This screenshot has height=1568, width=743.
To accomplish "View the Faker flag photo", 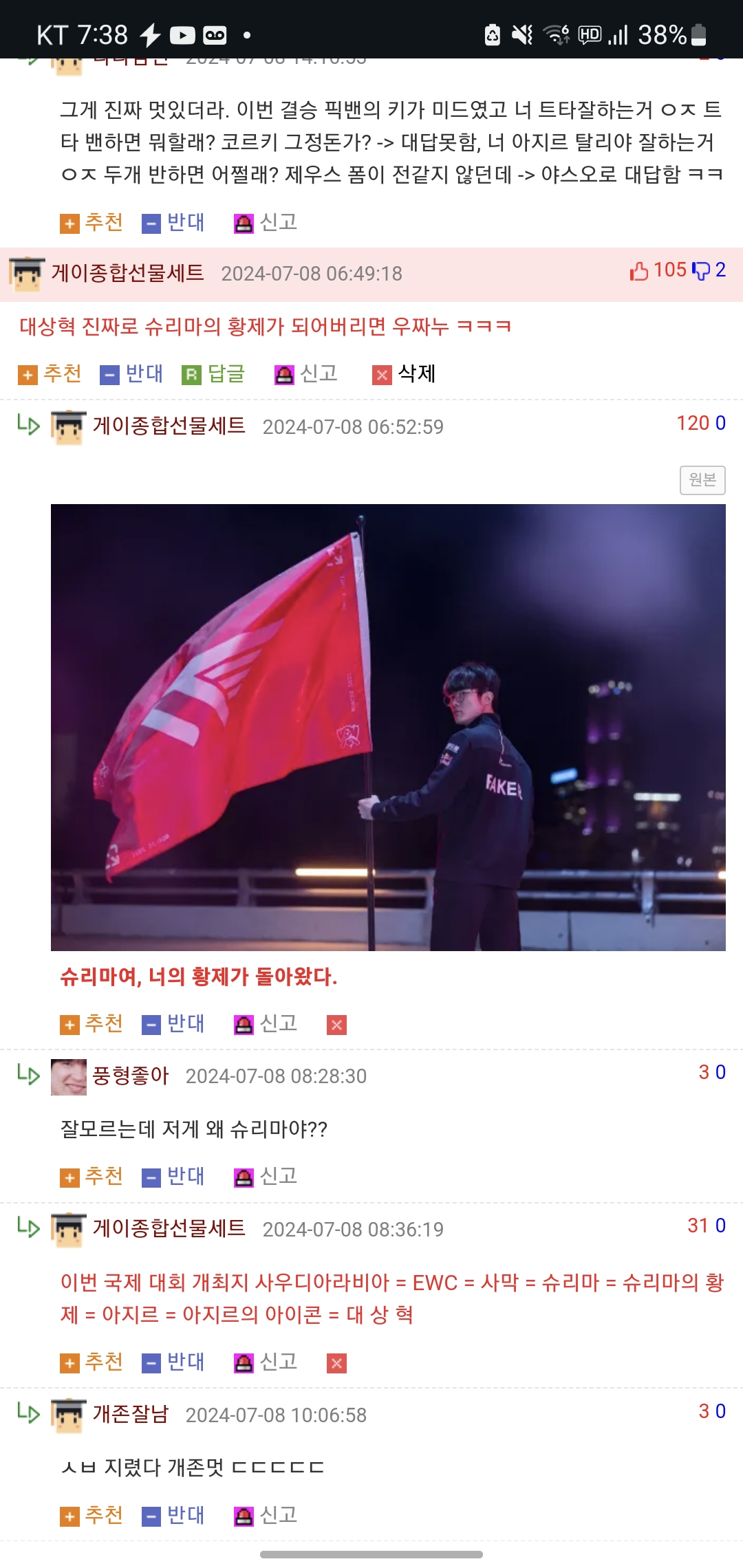I will point(388,728).
